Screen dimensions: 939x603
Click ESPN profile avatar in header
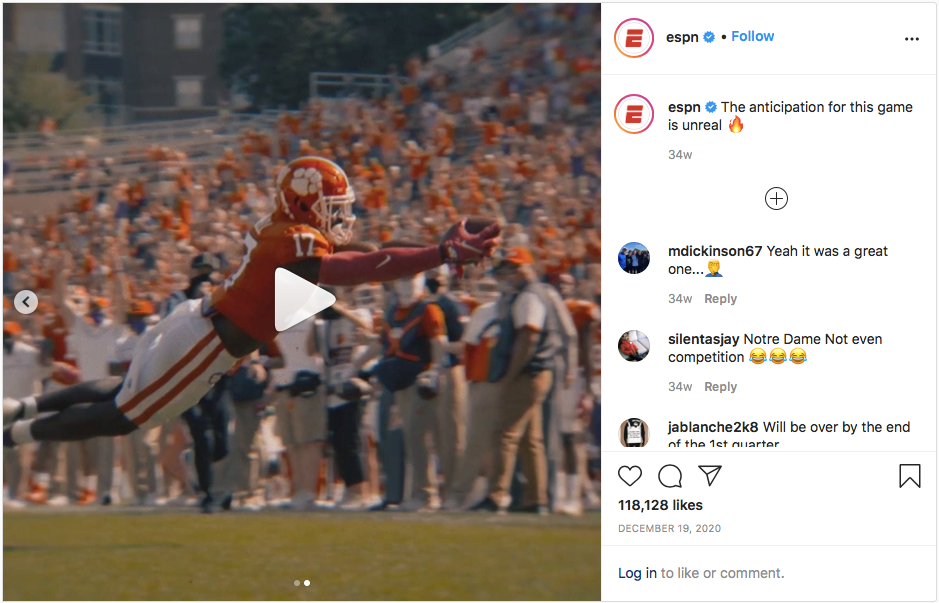point(633,38)
